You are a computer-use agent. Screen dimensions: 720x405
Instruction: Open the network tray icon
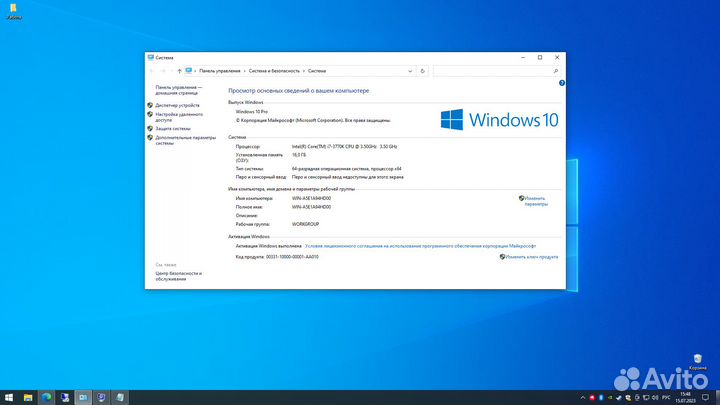646,398
